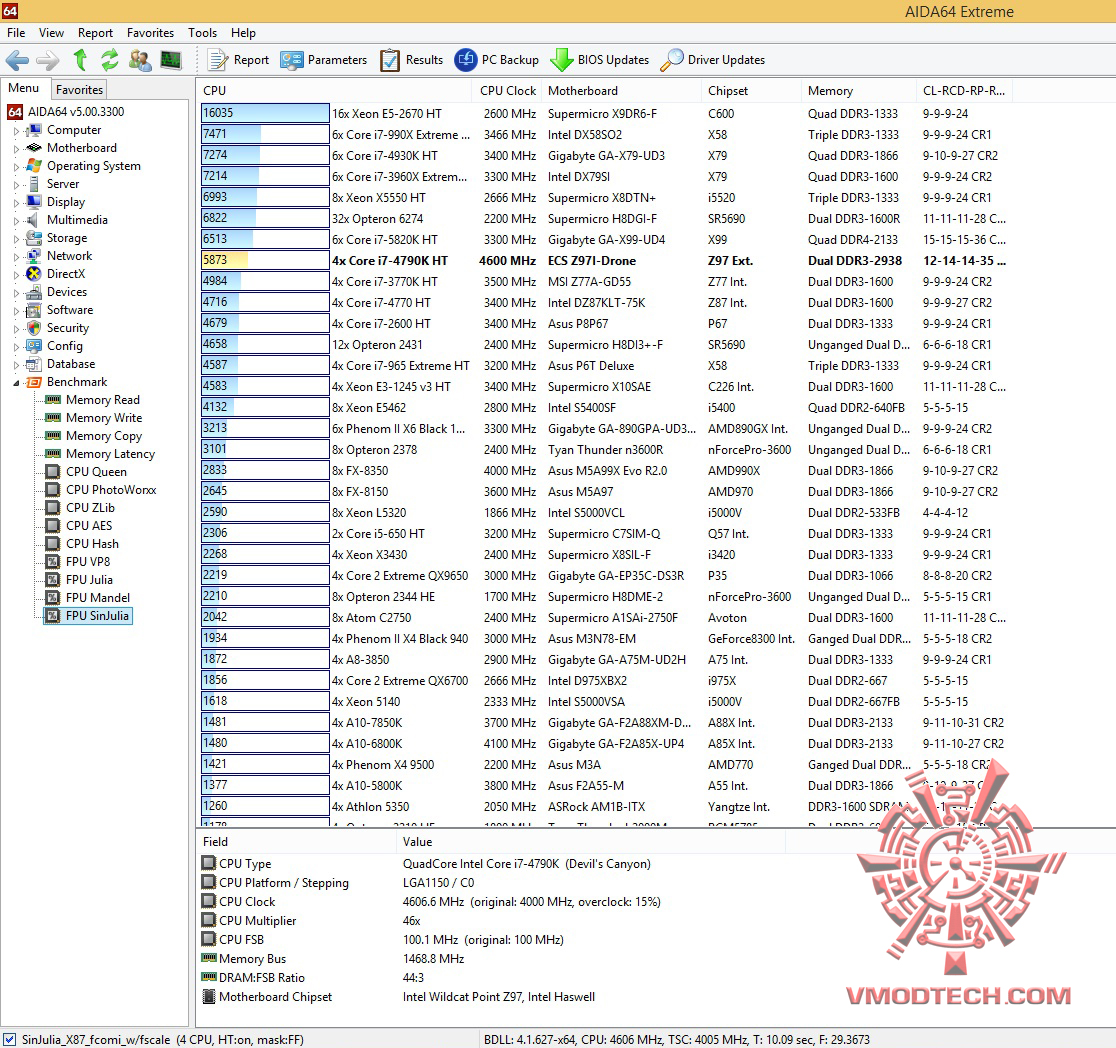Click the Manage Users toolbar icon
Image resolution: width=1116 pixels, height=1048 pixels.
pyautogui.click(x=140, y=61)
